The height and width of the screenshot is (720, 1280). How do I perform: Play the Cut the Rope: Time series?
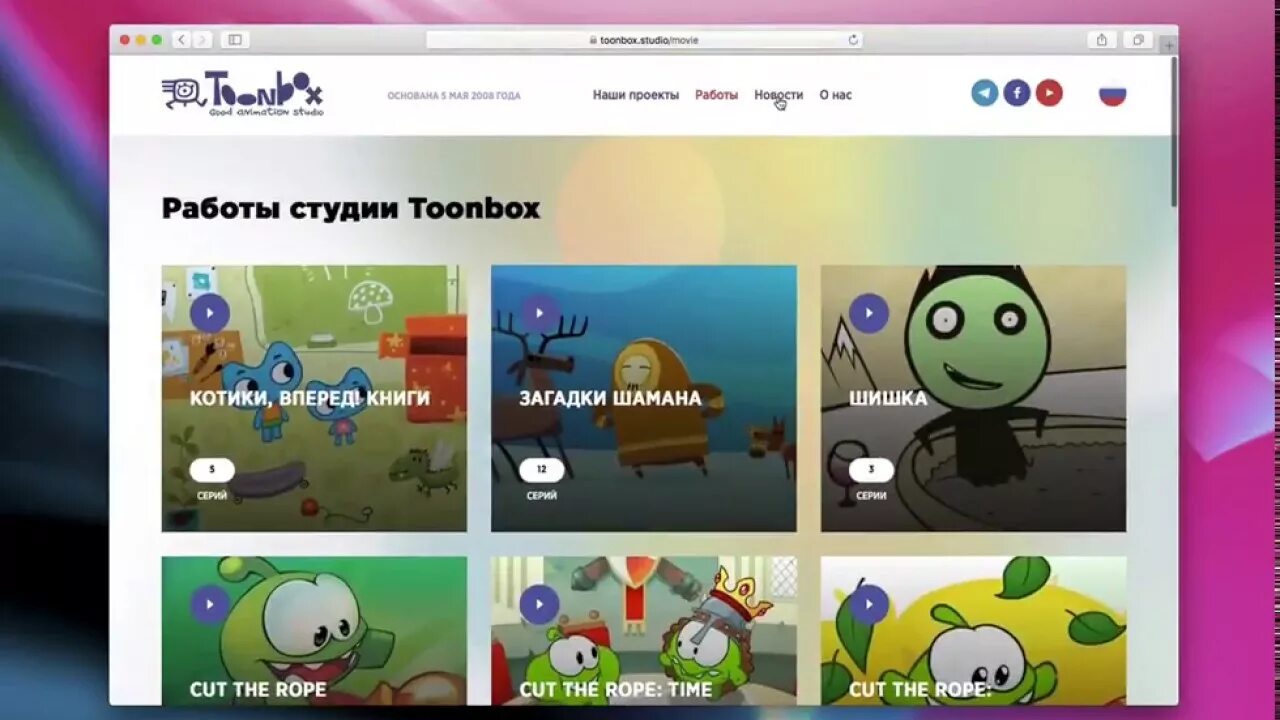[540, 604]
